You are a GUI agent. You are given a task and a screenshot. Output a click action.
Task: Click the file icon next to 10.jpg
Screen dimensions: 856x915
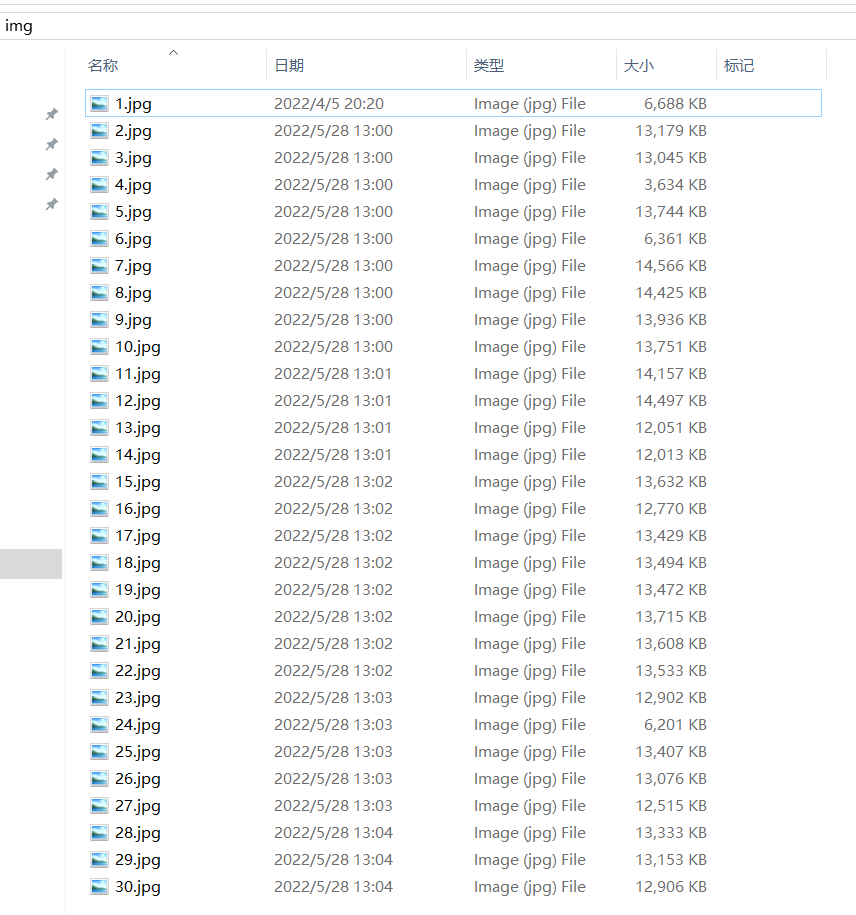pyautogui.click(x=99, y=346)
